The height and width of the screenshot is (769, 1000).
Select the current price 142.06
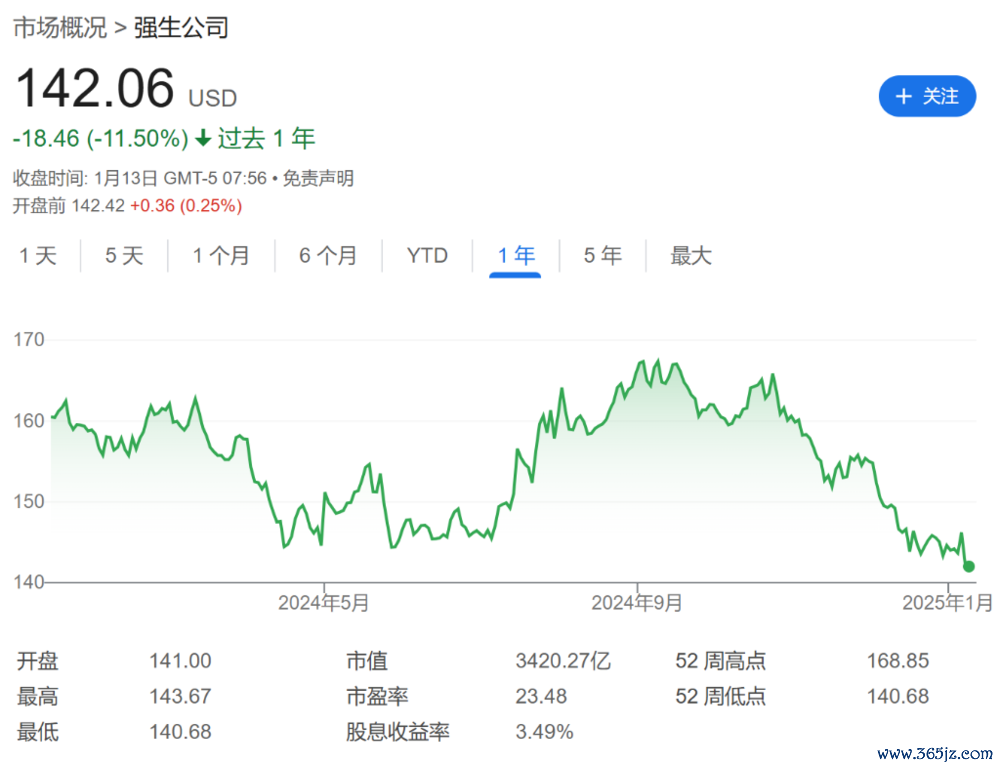pyautogui.click(x=94, y=87)
